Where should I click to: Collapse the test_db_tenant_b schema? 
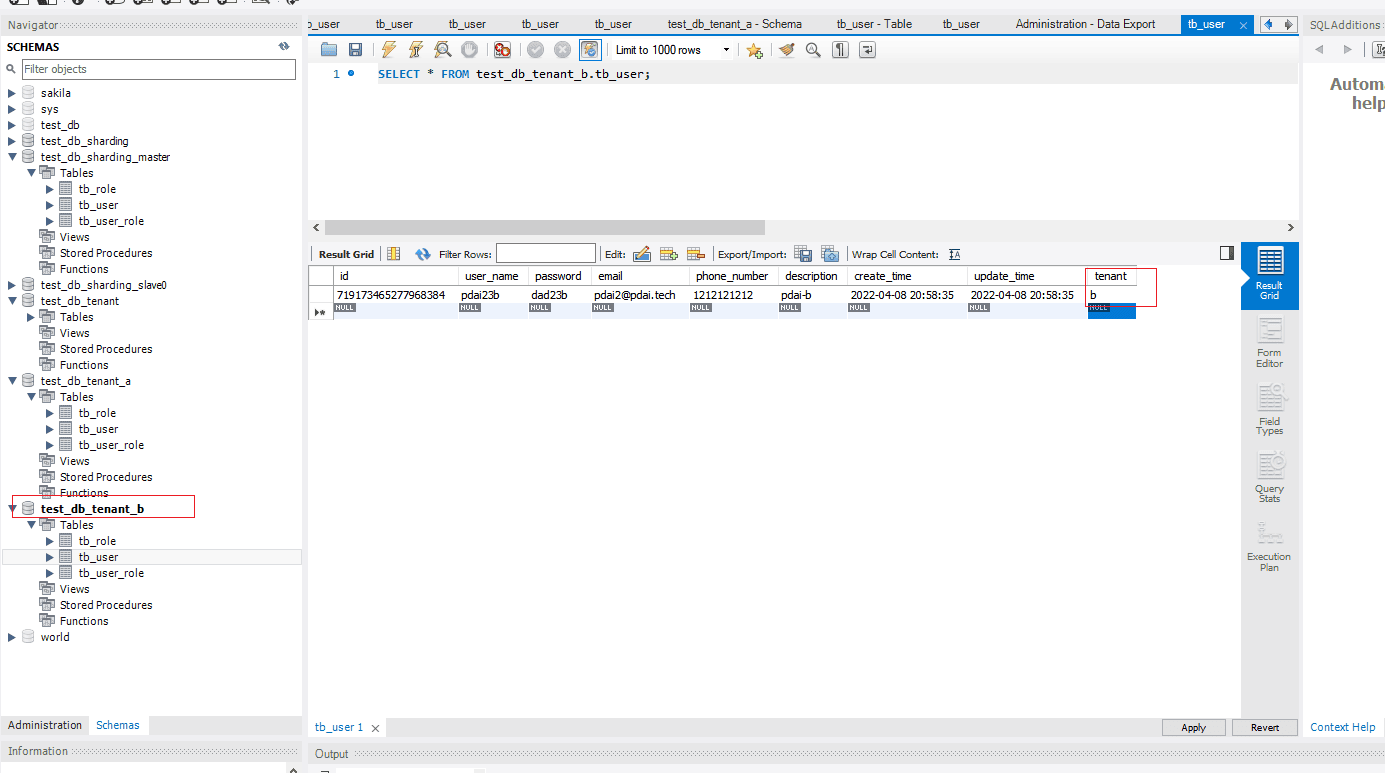click(x=12, y=509)
